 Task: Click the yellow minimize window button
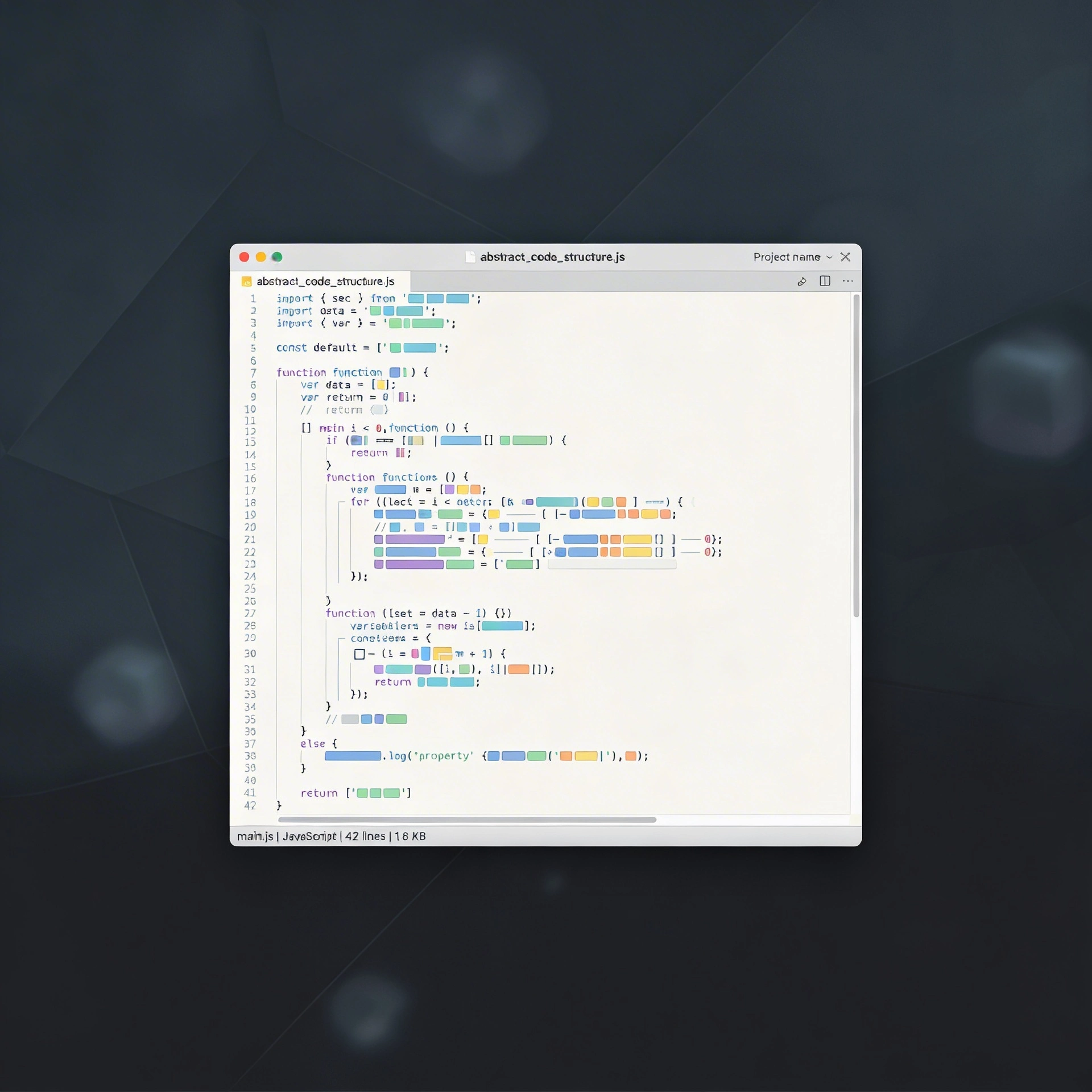260,257
